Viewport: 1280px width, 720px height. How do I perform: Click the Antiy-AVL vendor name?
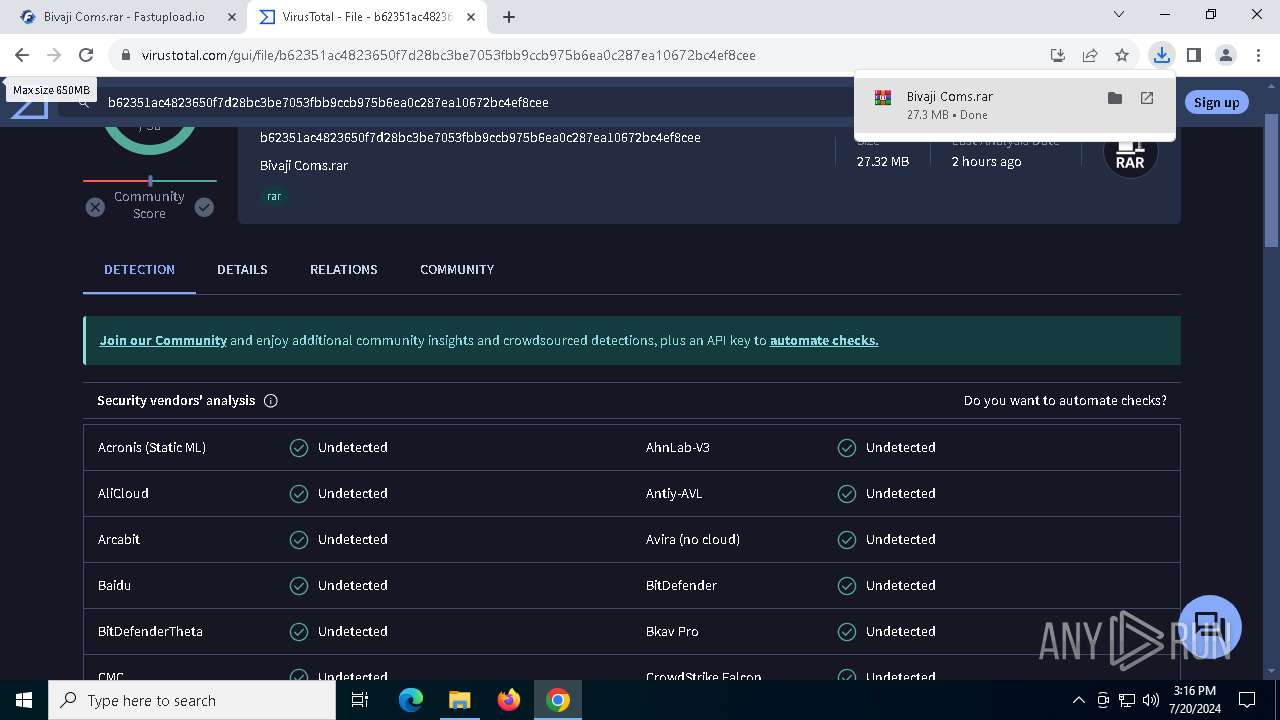[x=674, y=493]
